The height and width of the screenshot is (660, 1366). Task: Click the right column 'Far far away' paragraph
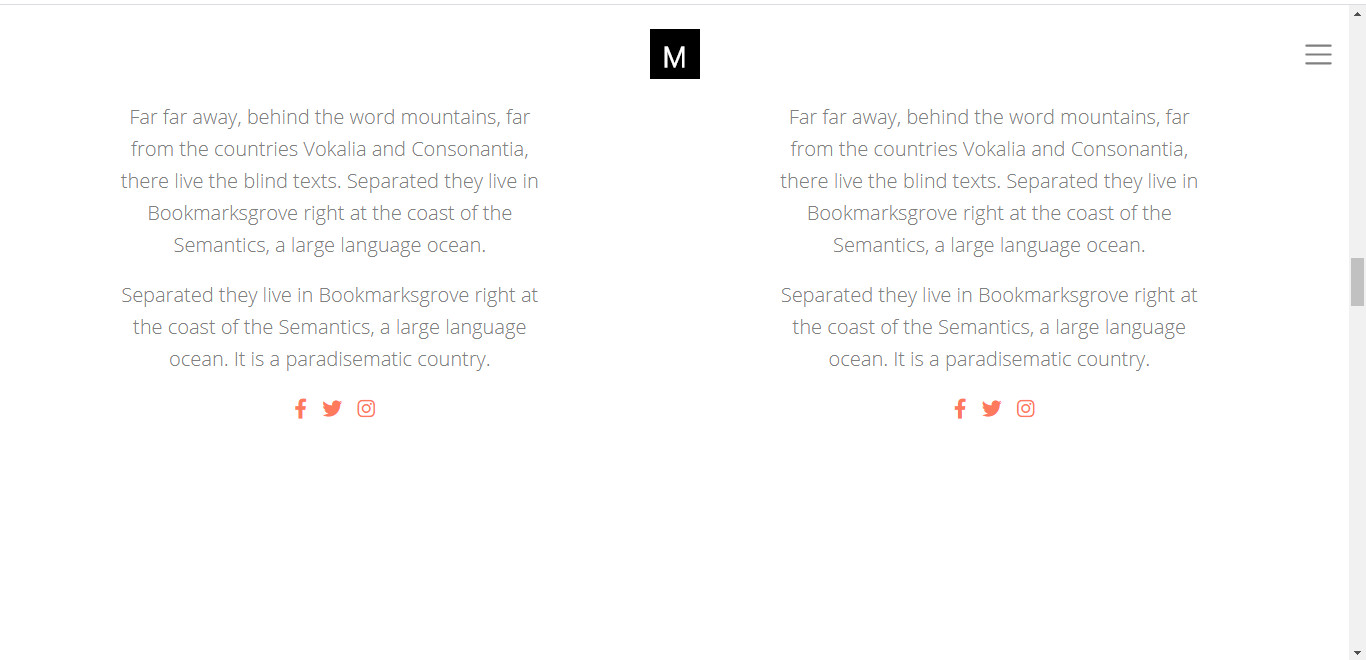(x=989, y=181)
